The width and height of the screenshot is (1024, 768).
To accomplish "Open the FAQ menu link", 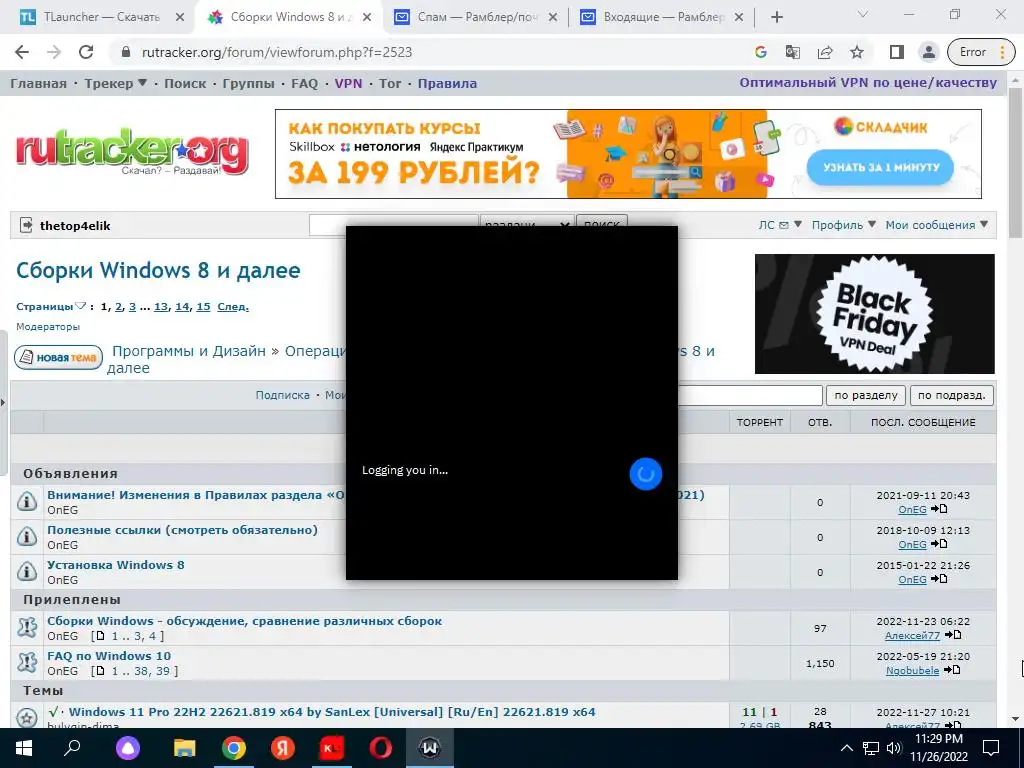I will (x=304, y=84).
